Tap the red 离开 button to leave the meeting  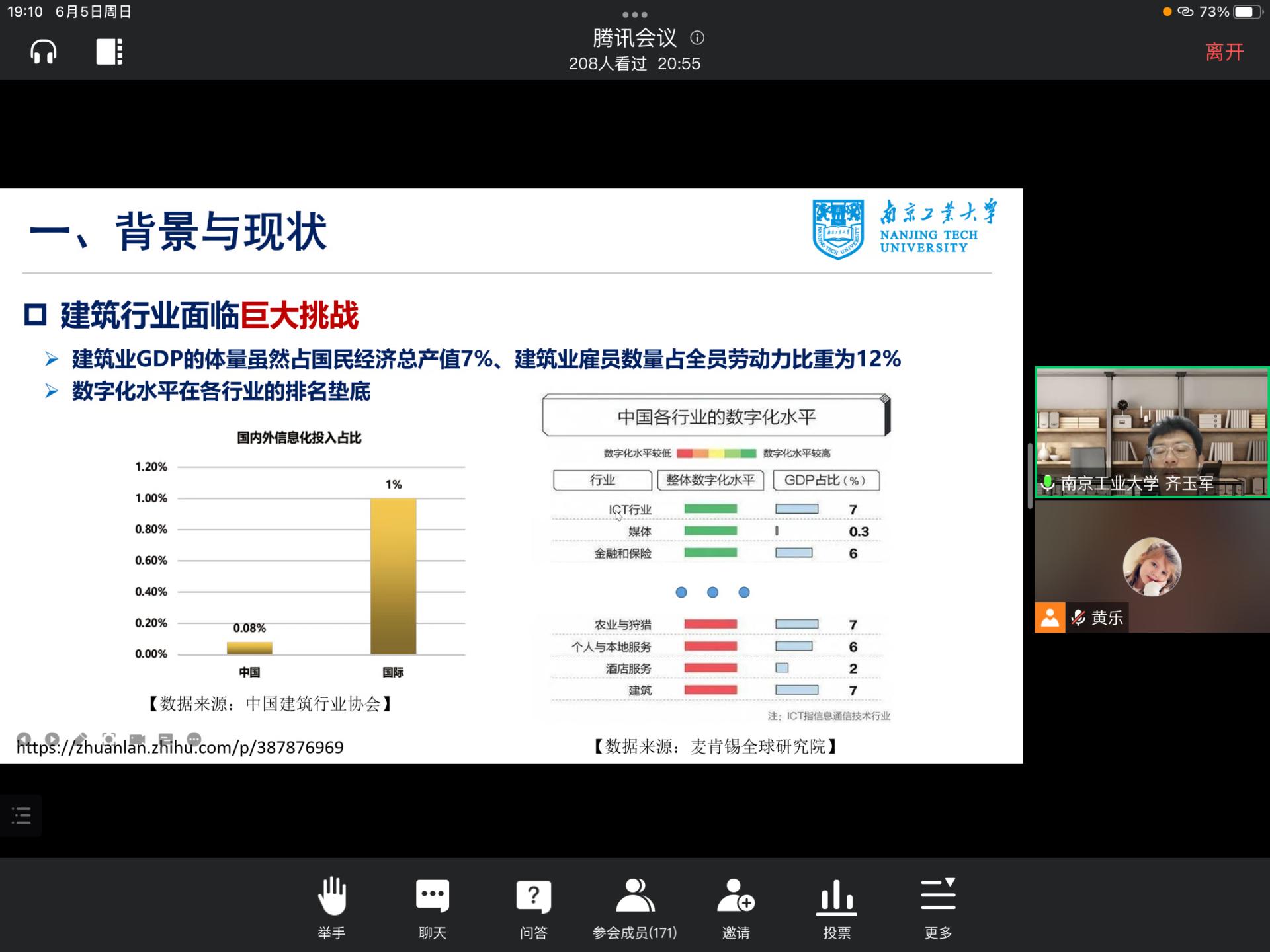coord(1224,52)
